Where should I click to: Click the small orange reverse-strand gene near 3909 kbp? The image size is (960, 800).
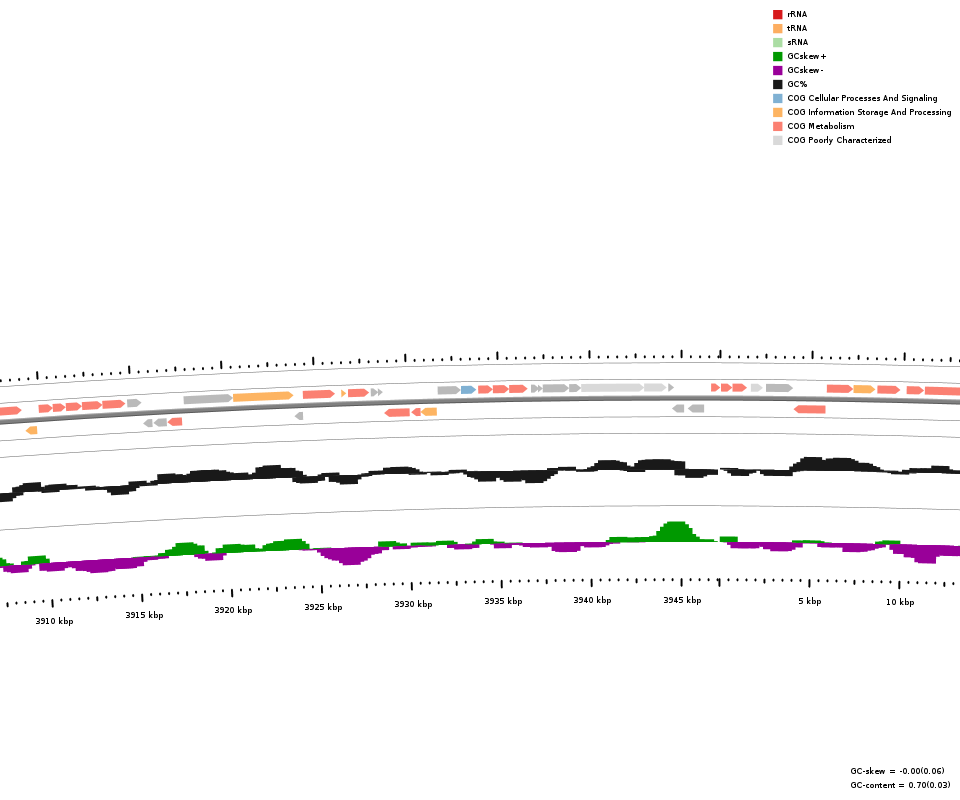32,430
